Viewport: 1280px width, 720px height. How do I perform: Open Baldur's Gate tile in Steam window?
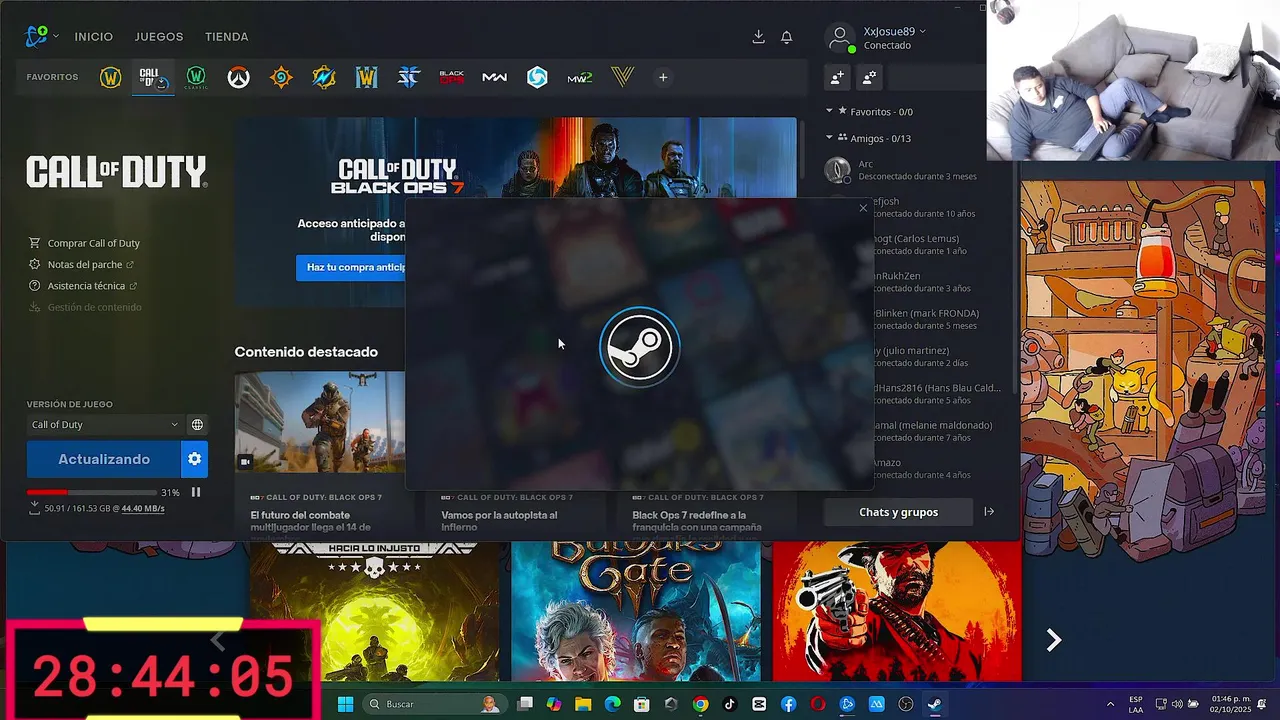(x=636, y=611)
